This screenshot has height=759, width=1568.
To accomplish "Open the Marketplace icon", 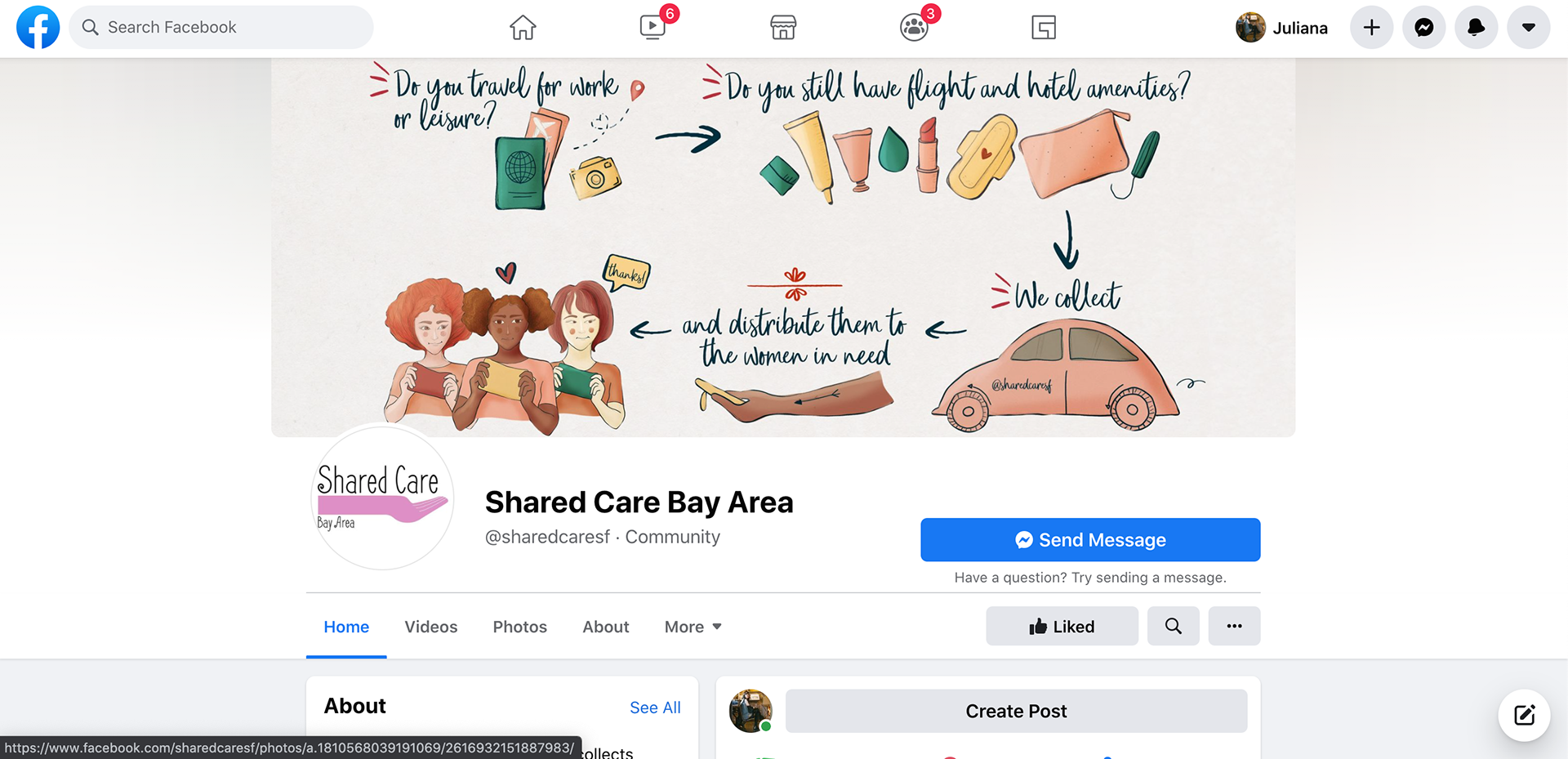I will pyautogui.click(x=783, y=28).
